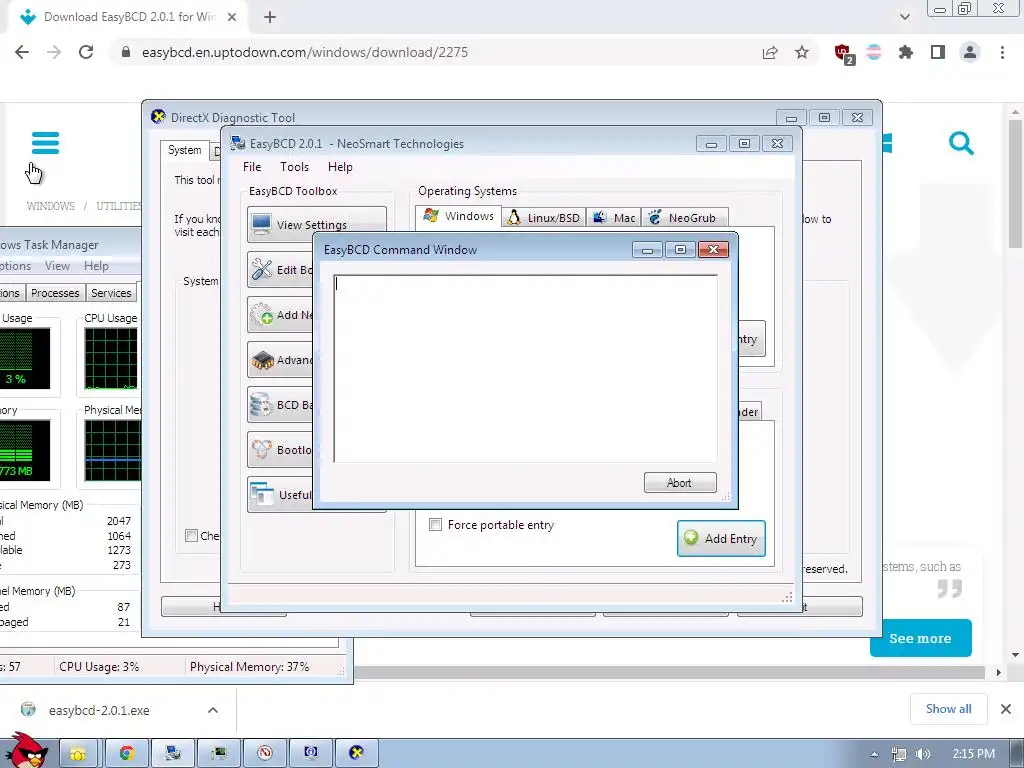Click the address bar URL
Image resolution: width=1024 pixels, height=768 pixels.
(x=305, y=52)
